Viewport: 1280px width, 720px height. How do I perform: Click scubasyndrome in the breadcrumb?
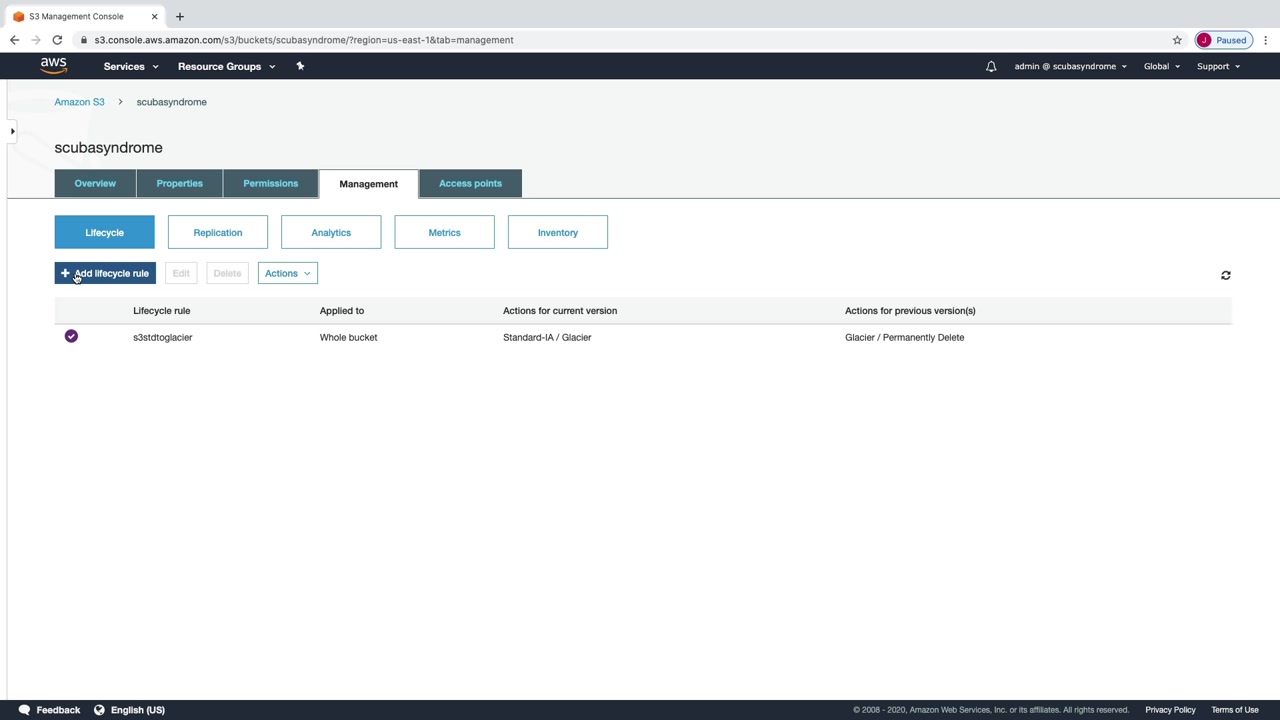[172, 102]
